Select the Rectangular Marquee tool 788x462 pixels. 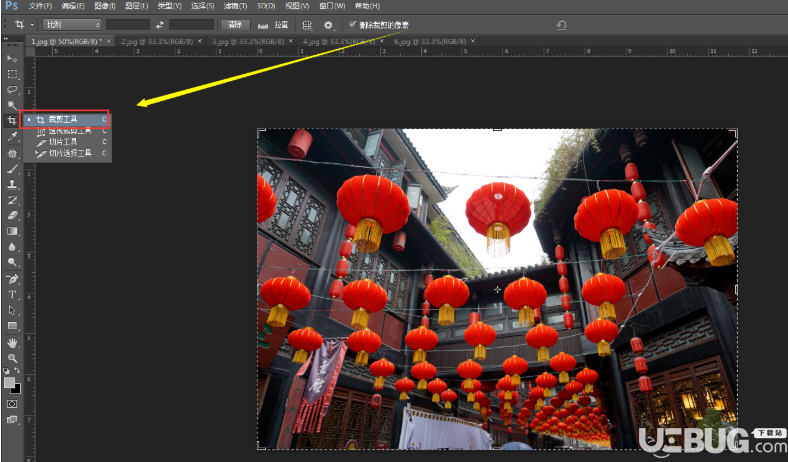(x=12, y=74)
